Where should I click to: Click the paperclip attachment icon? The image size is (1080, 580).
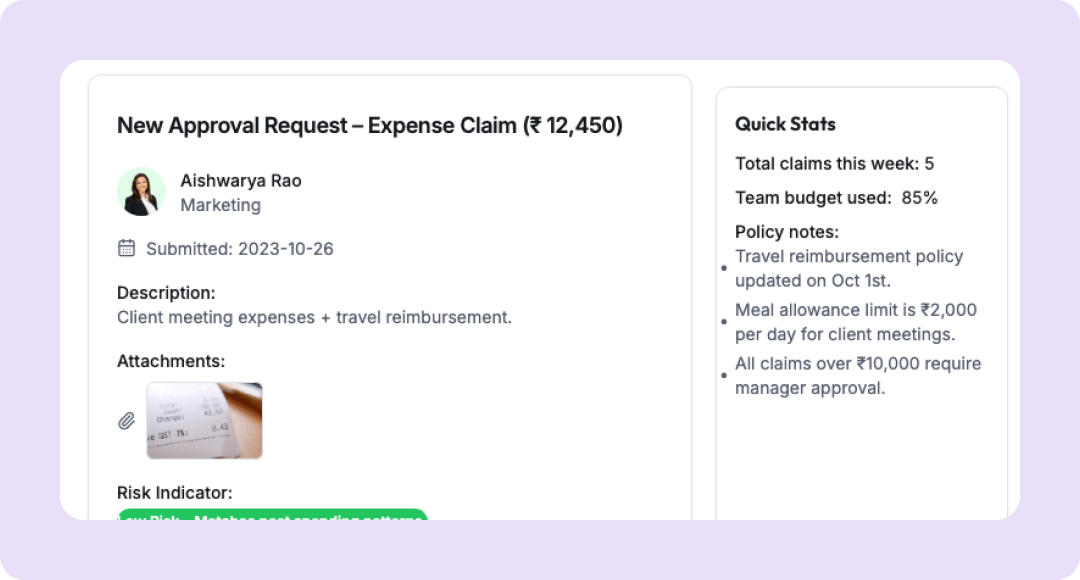[127, 421]
